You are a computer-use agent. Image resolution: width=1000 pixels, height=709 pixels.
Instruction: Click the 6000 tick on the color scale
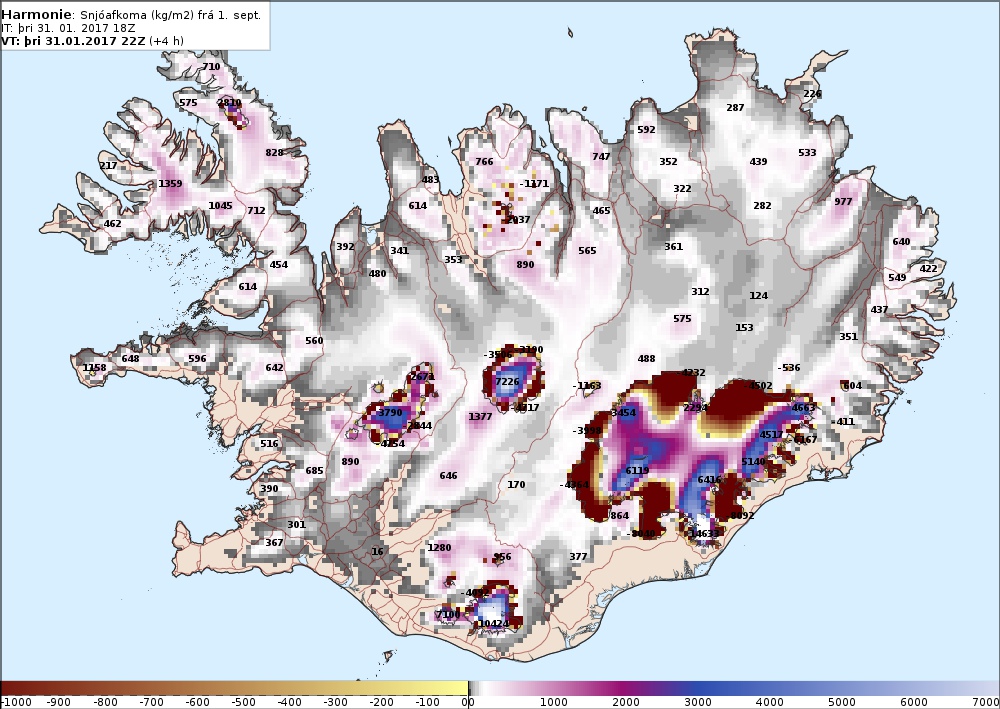point(914,702)
